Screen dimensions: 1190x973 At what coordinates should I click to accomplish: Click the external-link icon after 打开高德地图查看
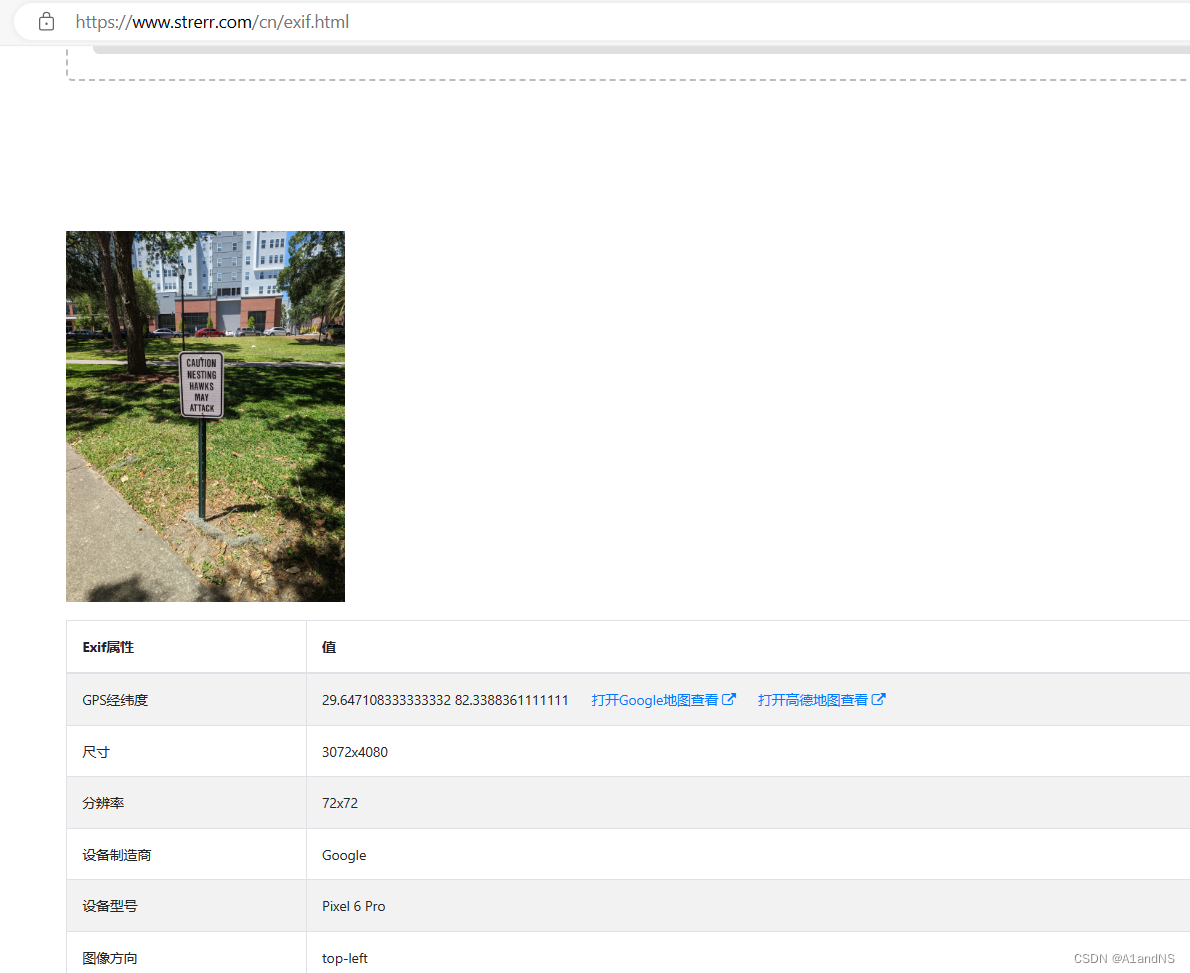click(880, 699)
